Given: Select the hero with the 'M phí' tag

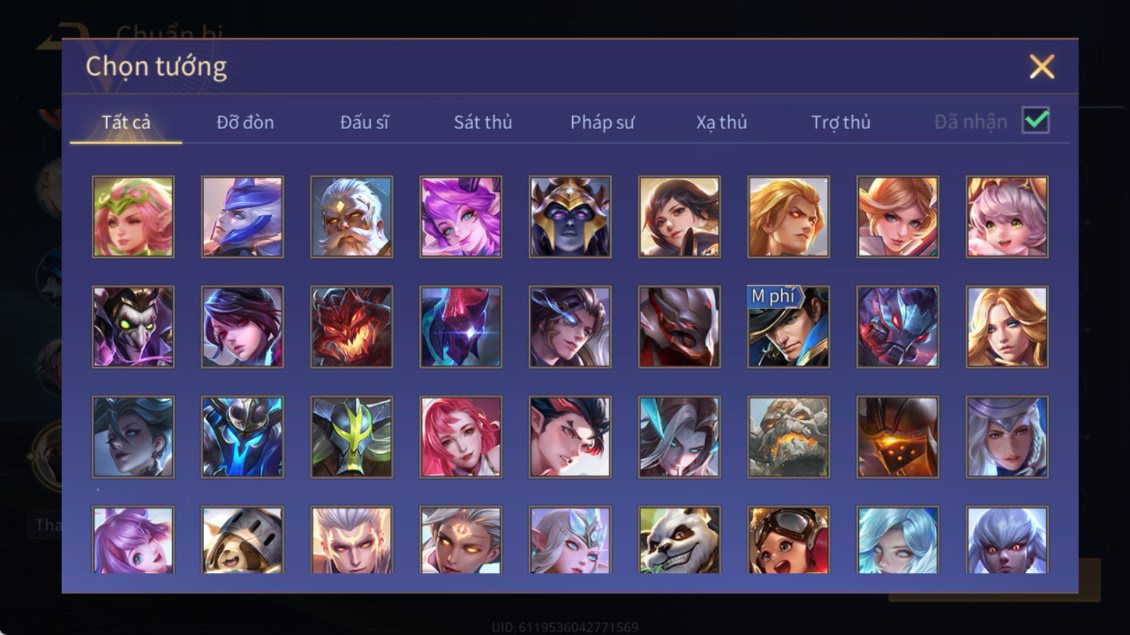Looking at the screenshot, I should coord(788,327).
